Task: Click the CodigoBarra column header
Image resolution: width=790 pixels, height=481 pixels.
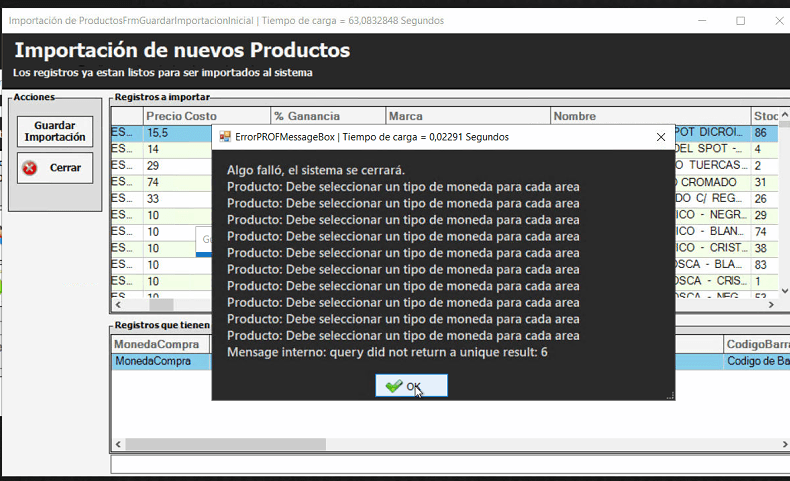Action: pos(755,344)
